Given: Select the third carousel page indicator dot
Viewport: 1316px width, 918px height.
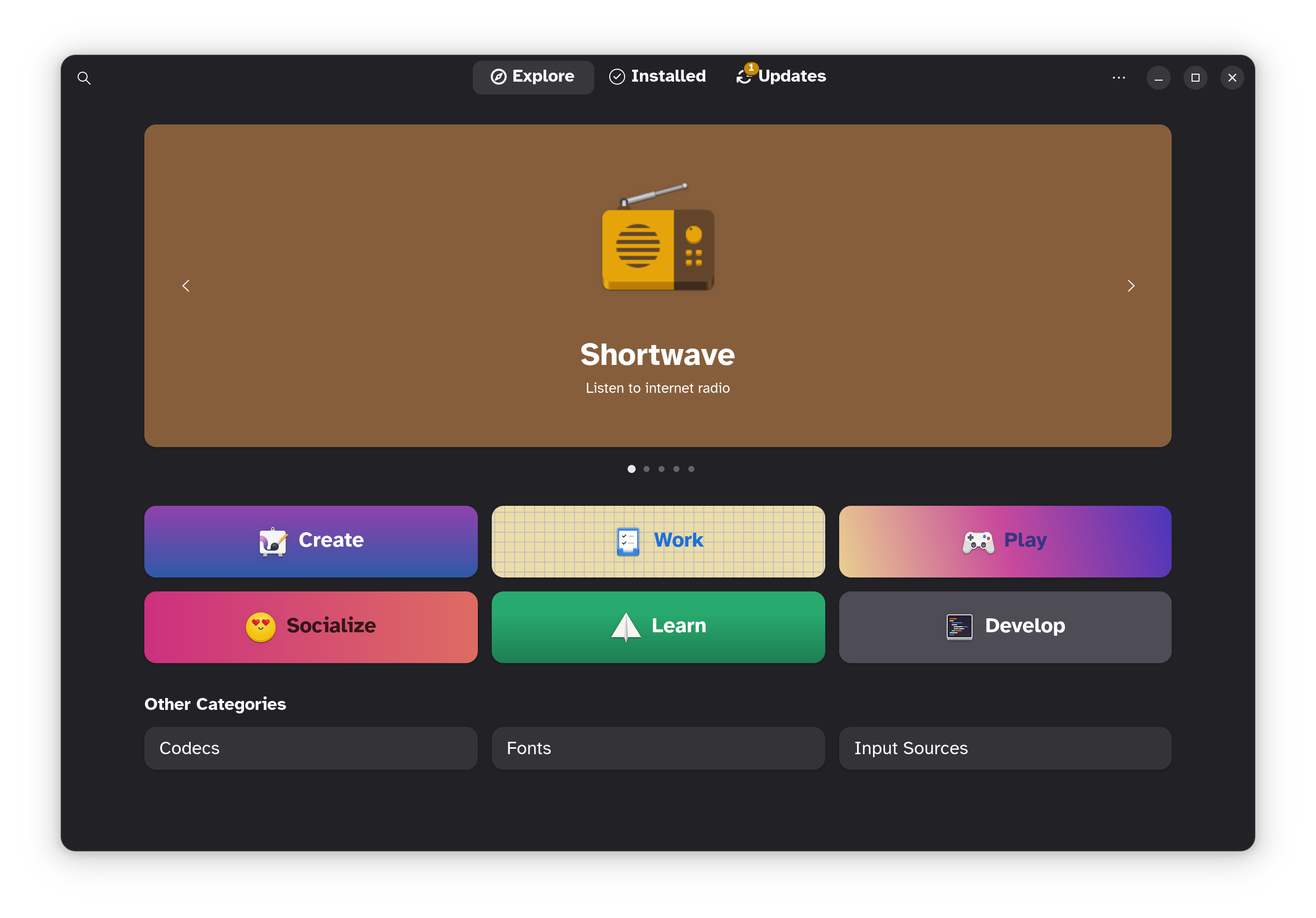Looking at the screenshot, I should click(661, 468).
